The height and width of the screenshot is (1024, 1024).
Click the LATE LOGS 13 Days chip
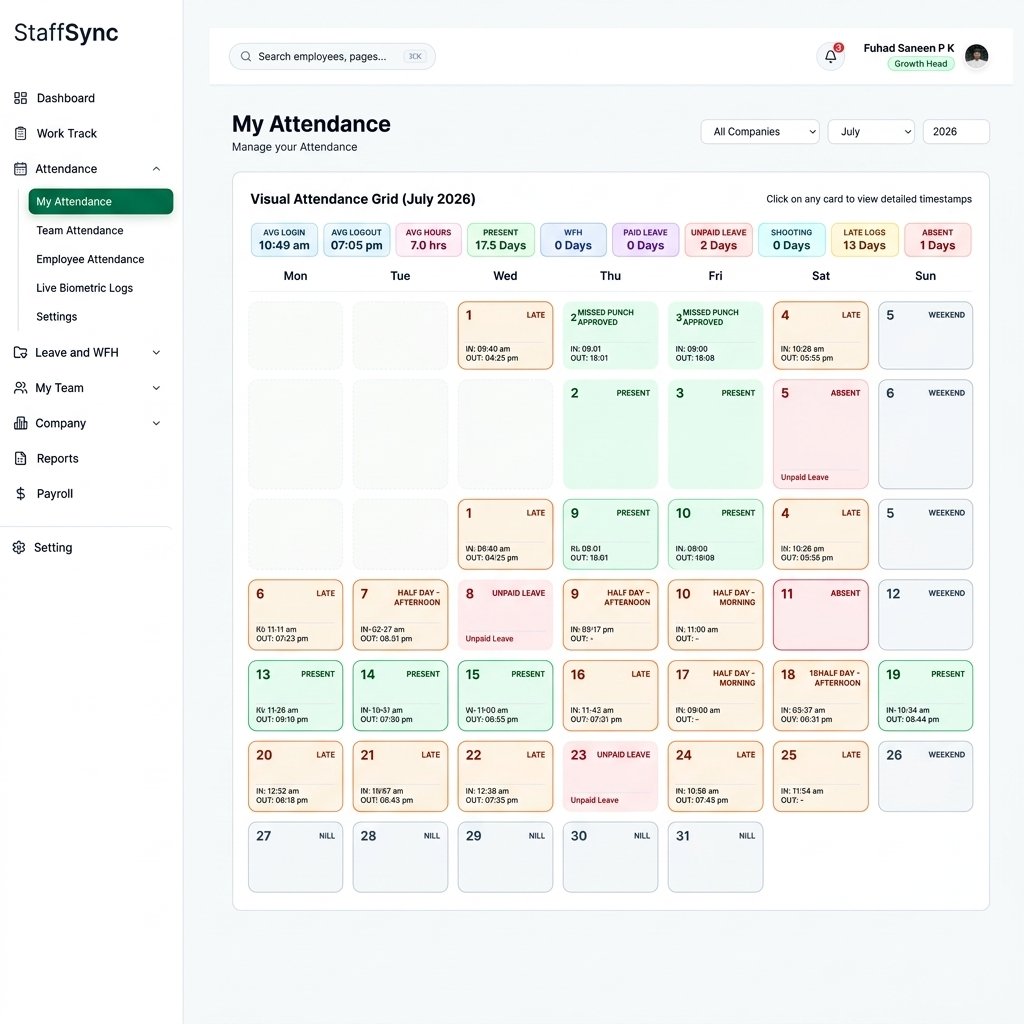pos(865,240)
